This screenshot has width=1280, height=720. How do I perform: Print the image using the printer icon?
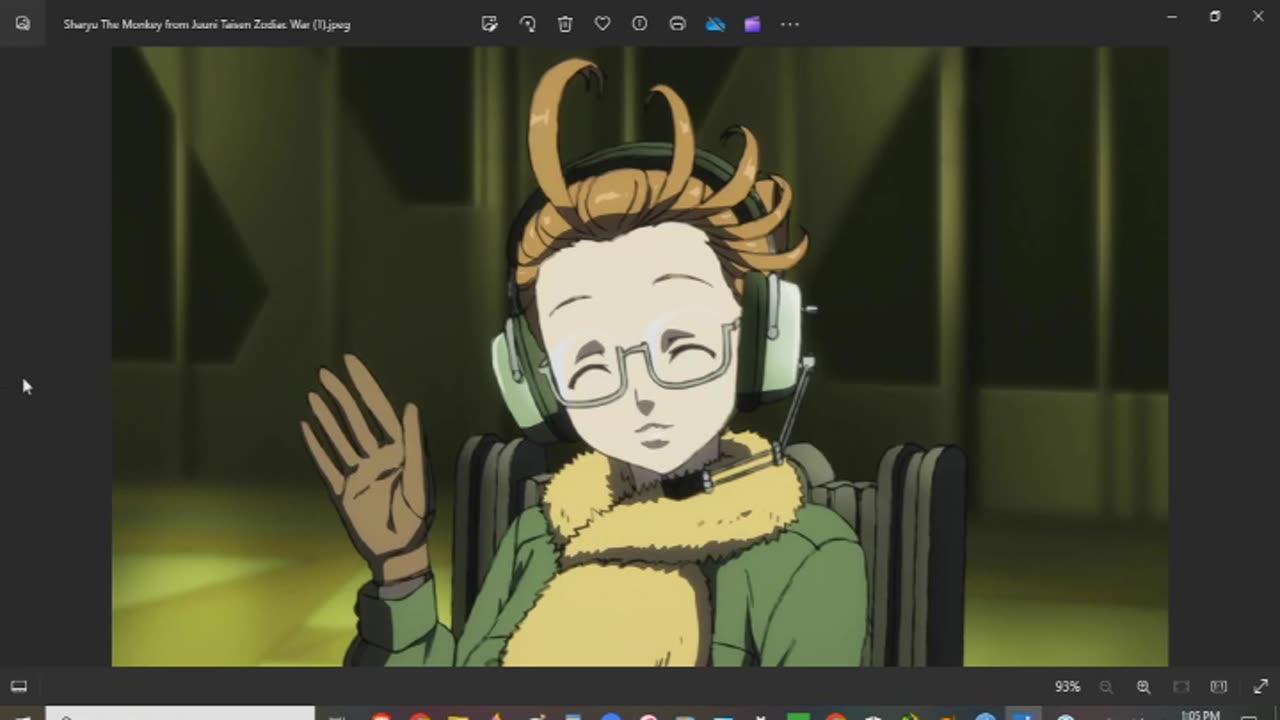tap(677, 24)
